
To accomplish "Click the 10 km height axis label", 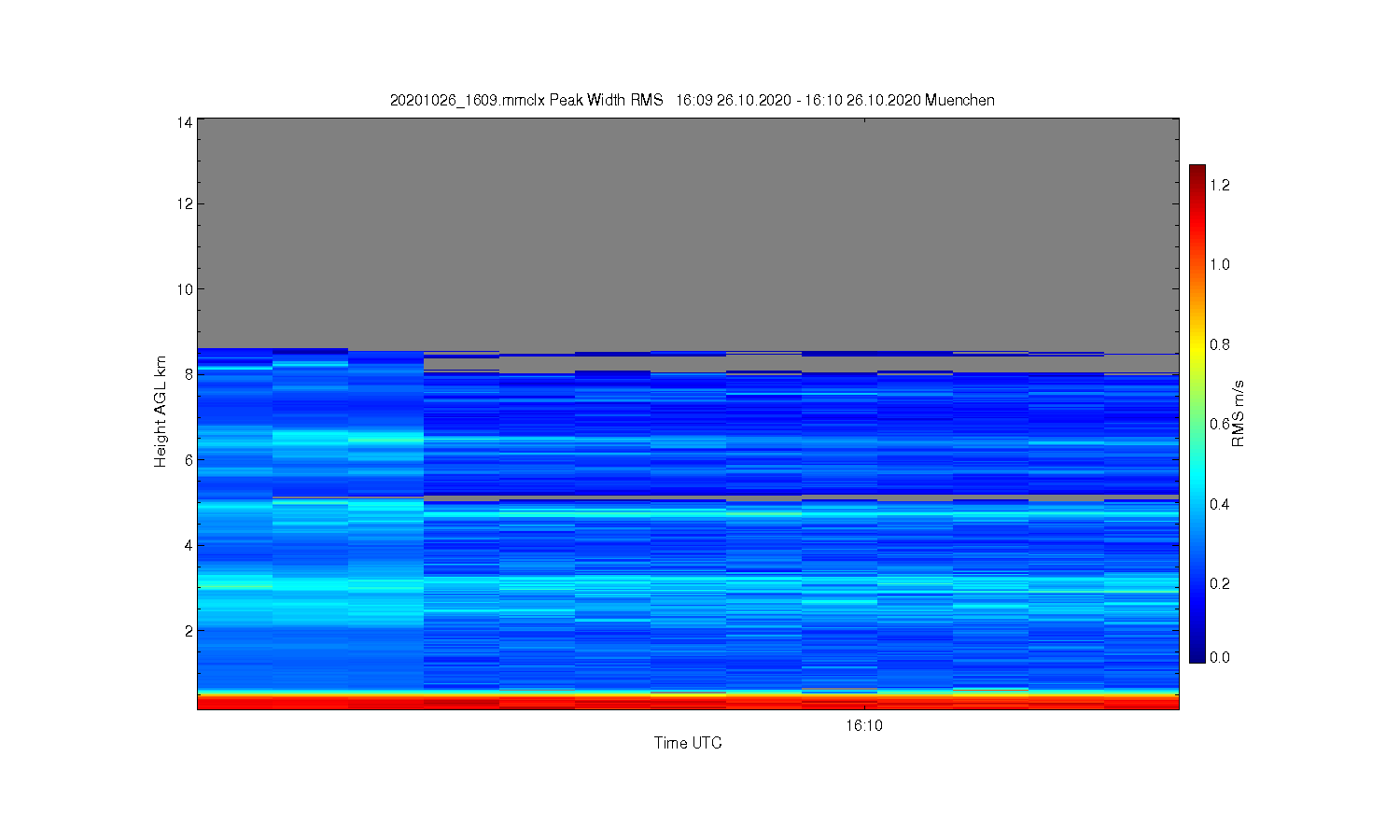I will pyautogui.click(x=185, y=288).
